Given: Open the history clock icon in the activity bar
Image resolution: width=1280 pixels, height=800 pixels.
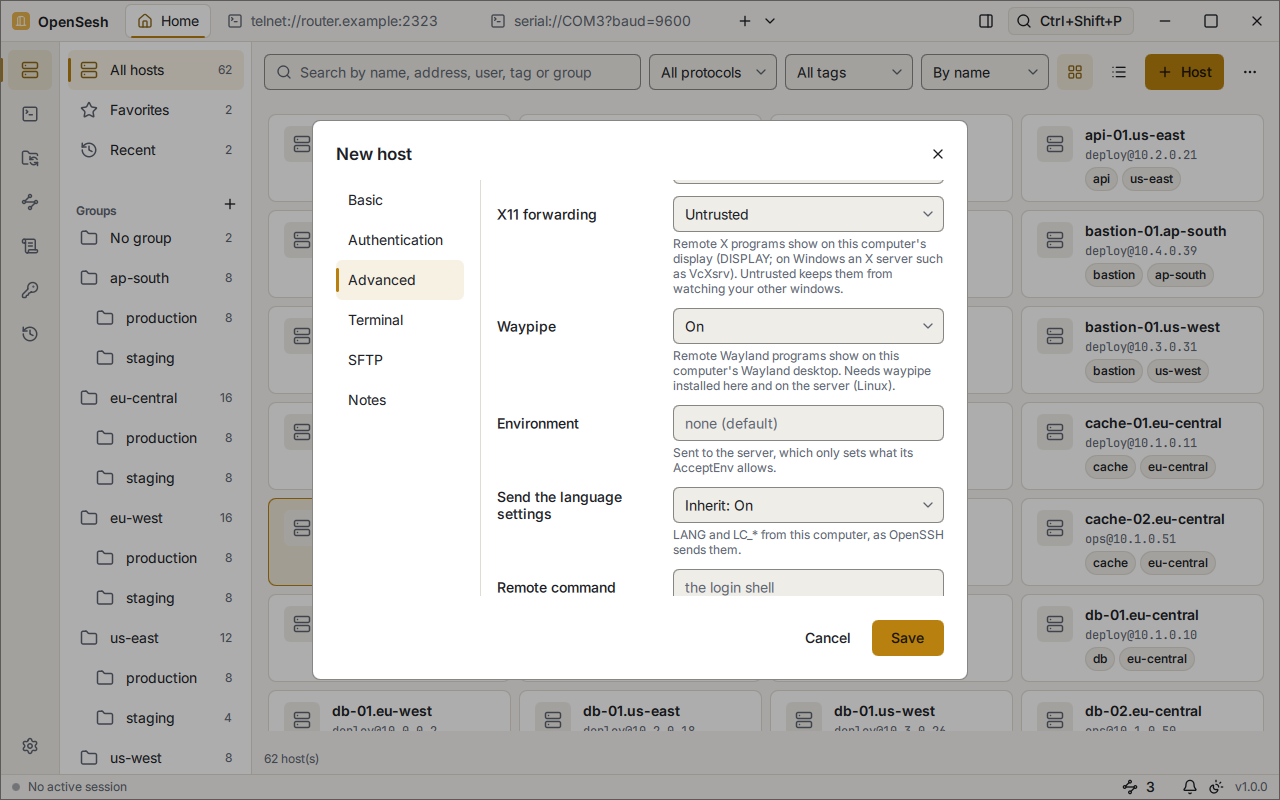Looking at the screenshot, I should pos(29,334).
